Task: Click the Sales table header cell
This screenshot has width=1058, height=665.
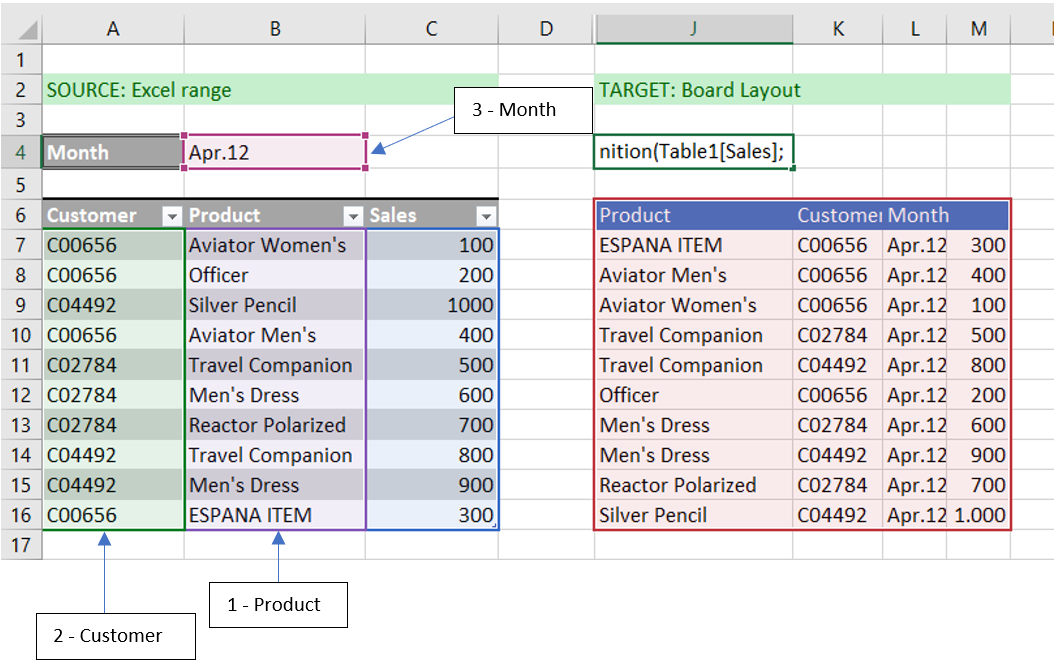Action: click(x=432, y=216)
